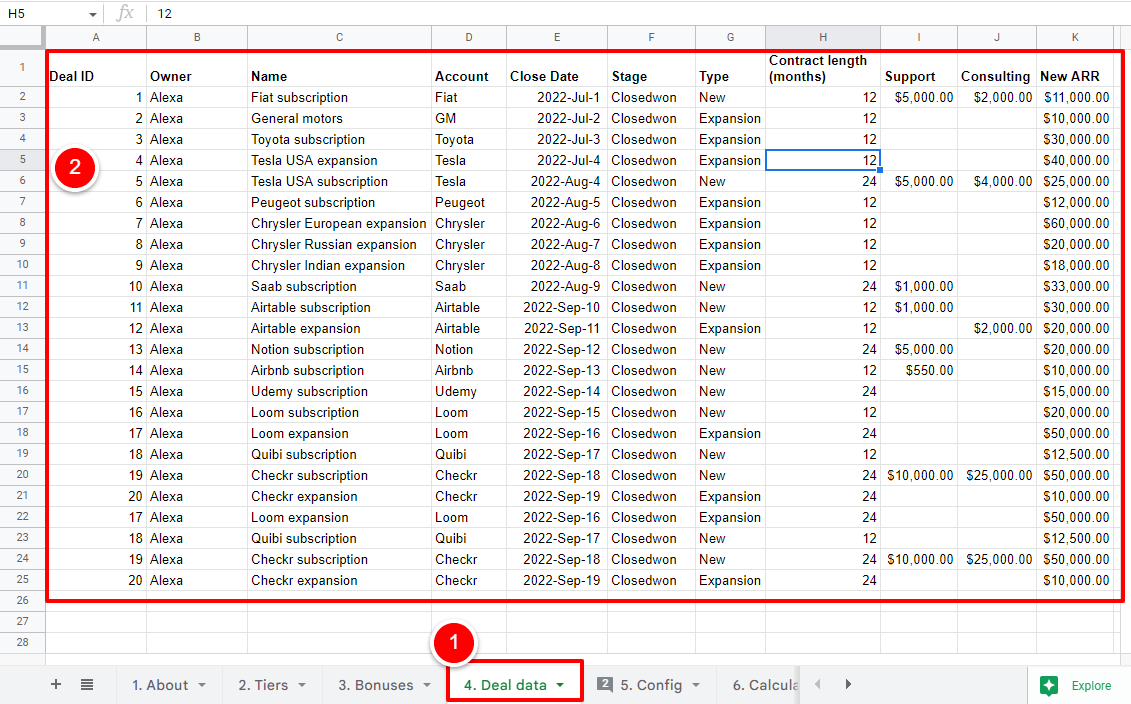The width and height of the screenshot is (1131, 704).
Task: Select row 27 header
Action: point(22,621)
